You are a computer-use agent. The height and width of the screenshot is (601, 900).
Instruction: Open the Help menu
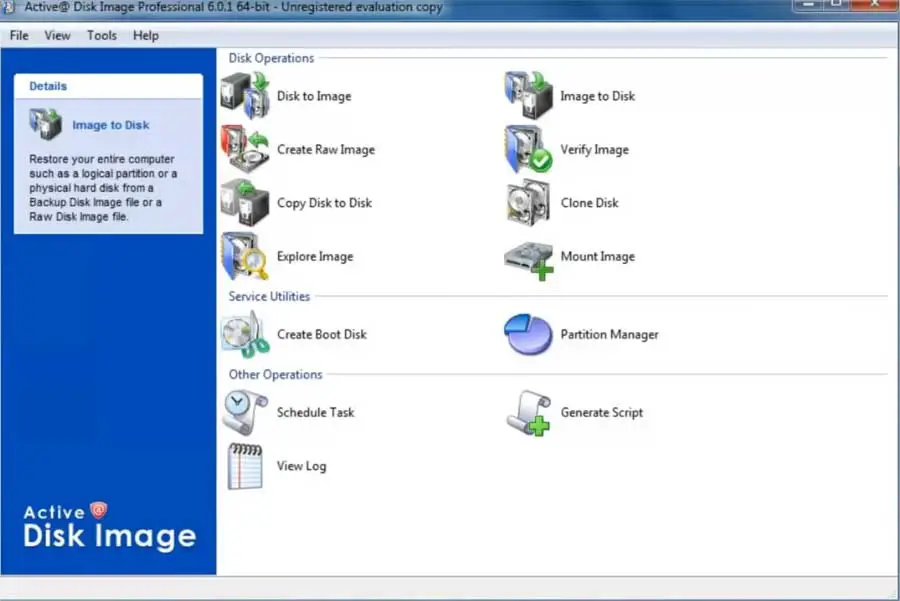(x=146, y=36)
